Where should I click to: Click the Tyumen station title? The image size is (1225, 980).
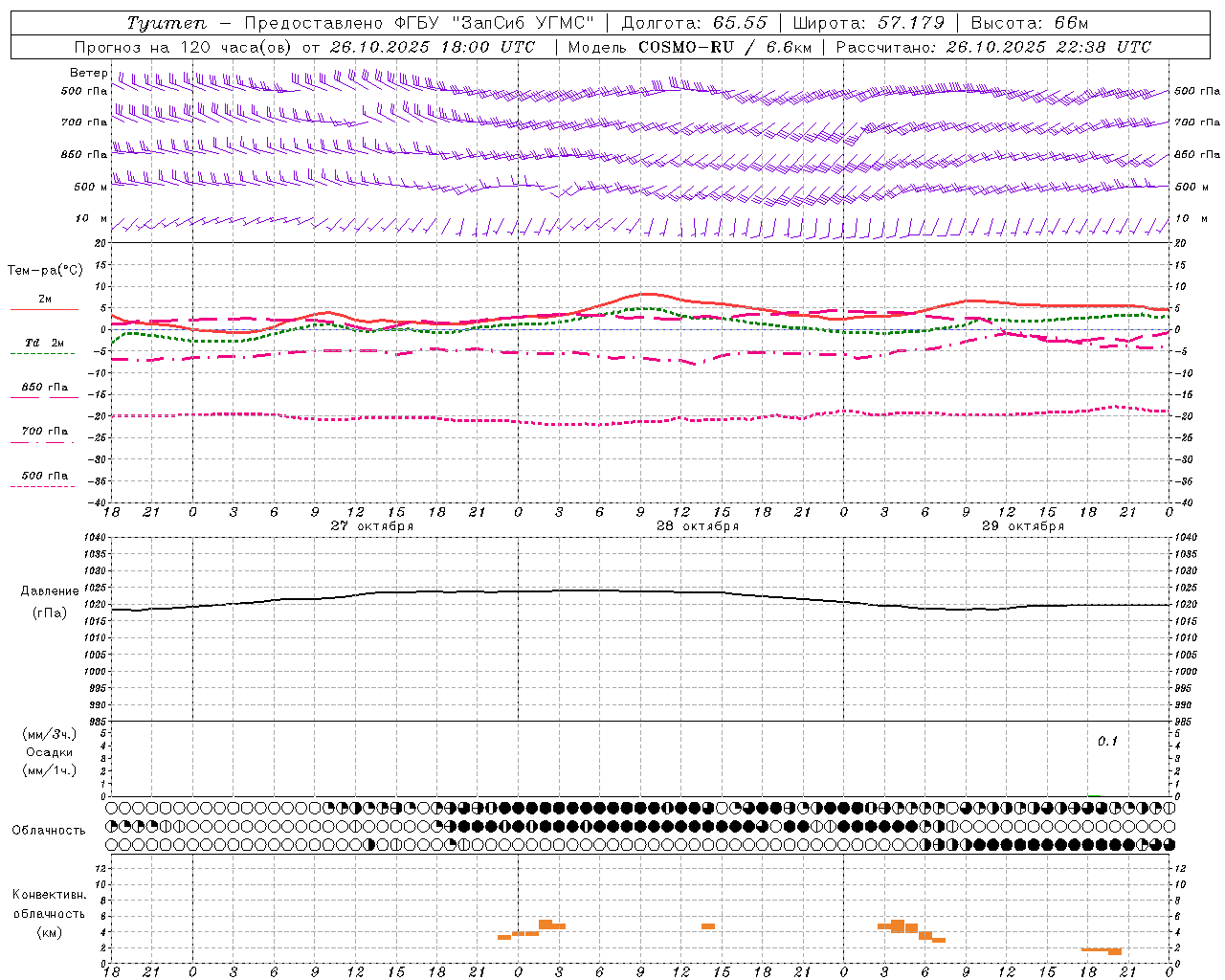pos(167,23)
